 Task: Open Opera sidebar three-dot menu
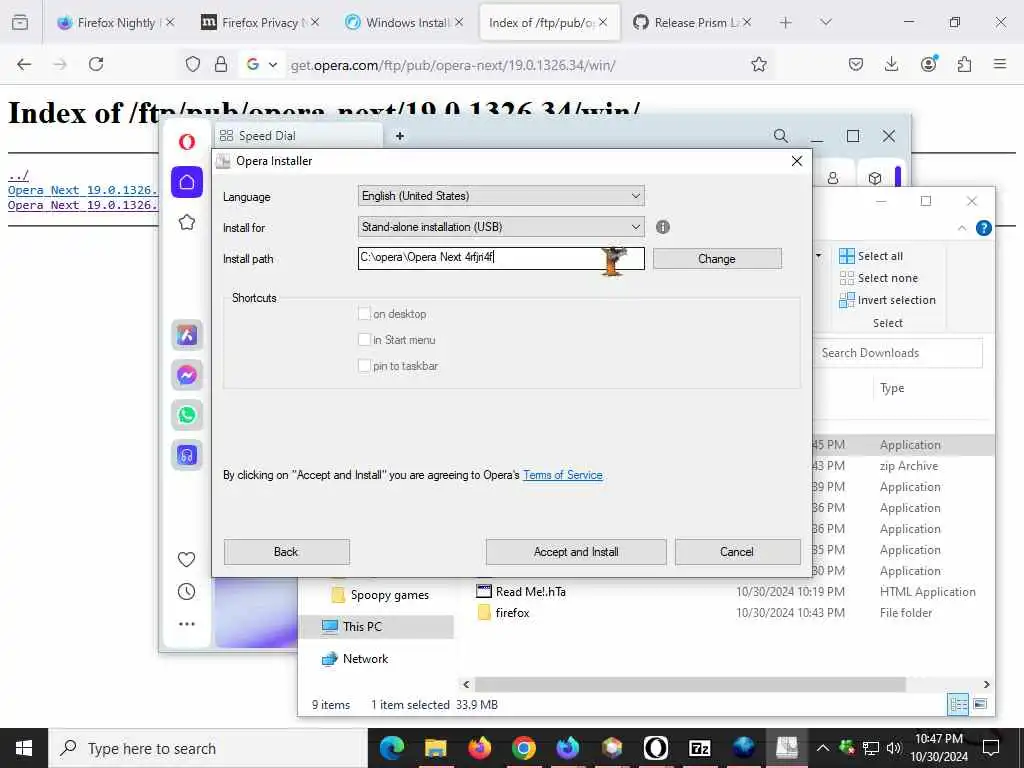pyautogui.click(x=187, y=624)
